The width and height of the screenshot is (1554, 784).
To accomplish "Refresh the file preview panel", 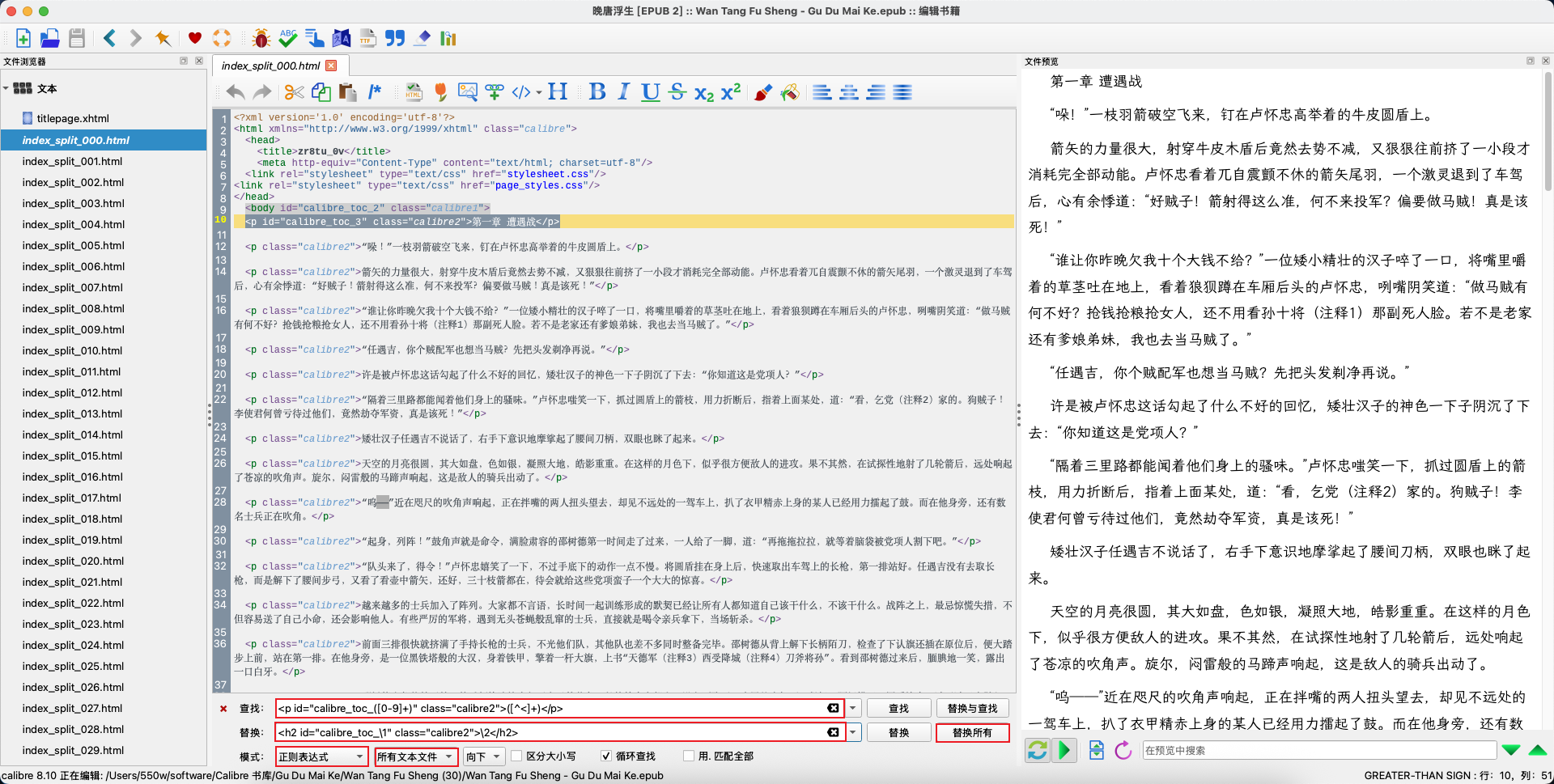I will 1037,750.
